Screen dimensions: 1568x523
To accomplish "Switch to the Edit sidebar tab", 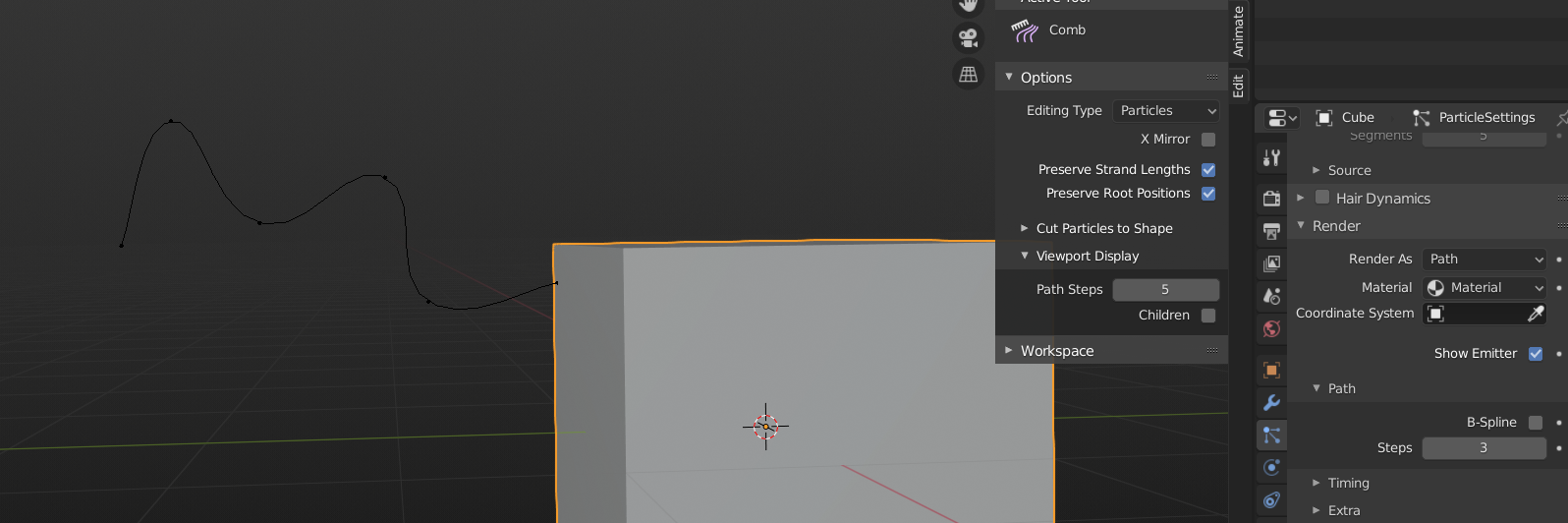I will pos(1238,86).
